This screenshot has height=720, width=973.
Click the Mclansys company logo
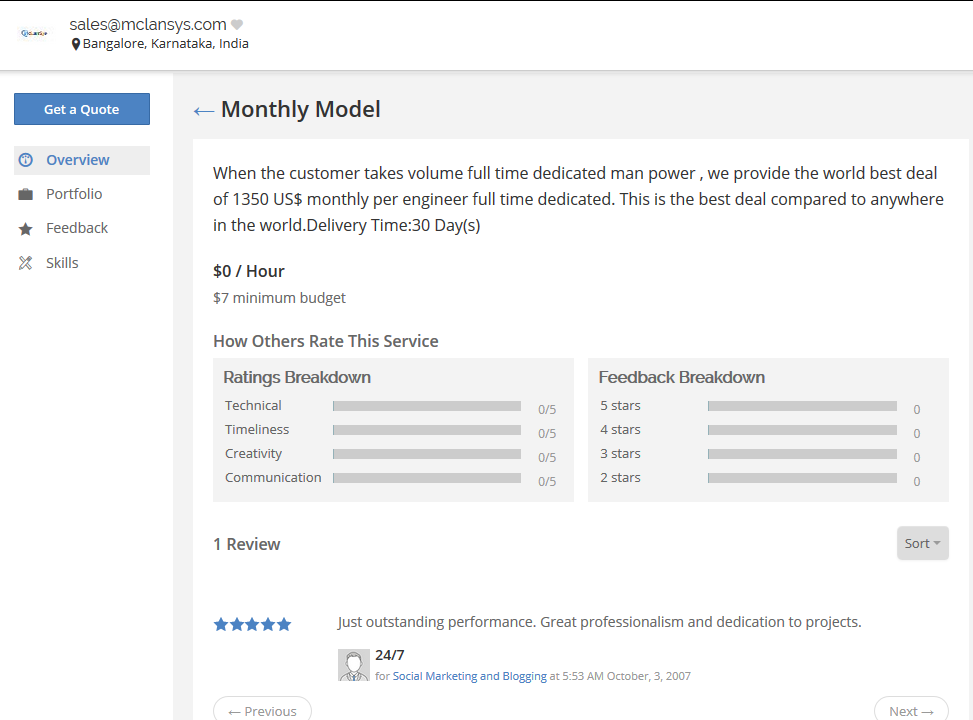(34, 33)
